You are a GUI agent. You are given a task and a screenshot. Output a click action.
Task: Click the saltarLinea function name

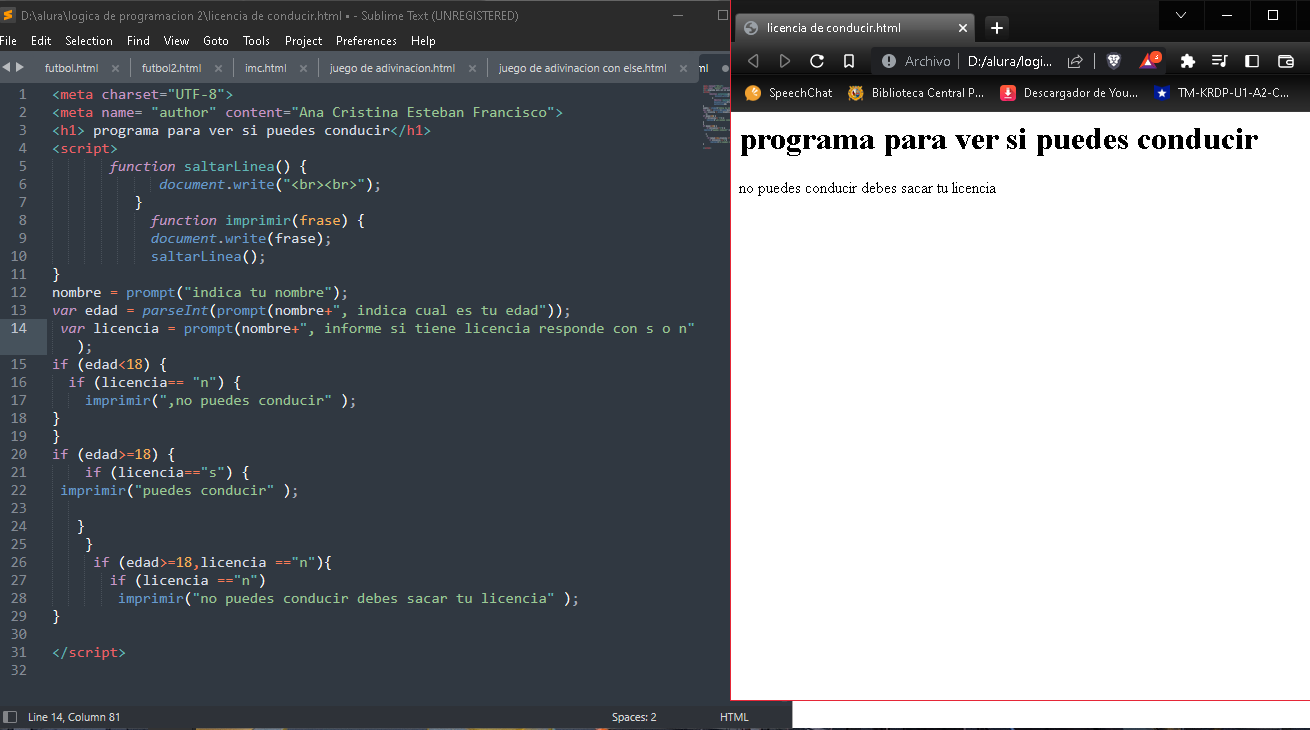tap(230, 166)
